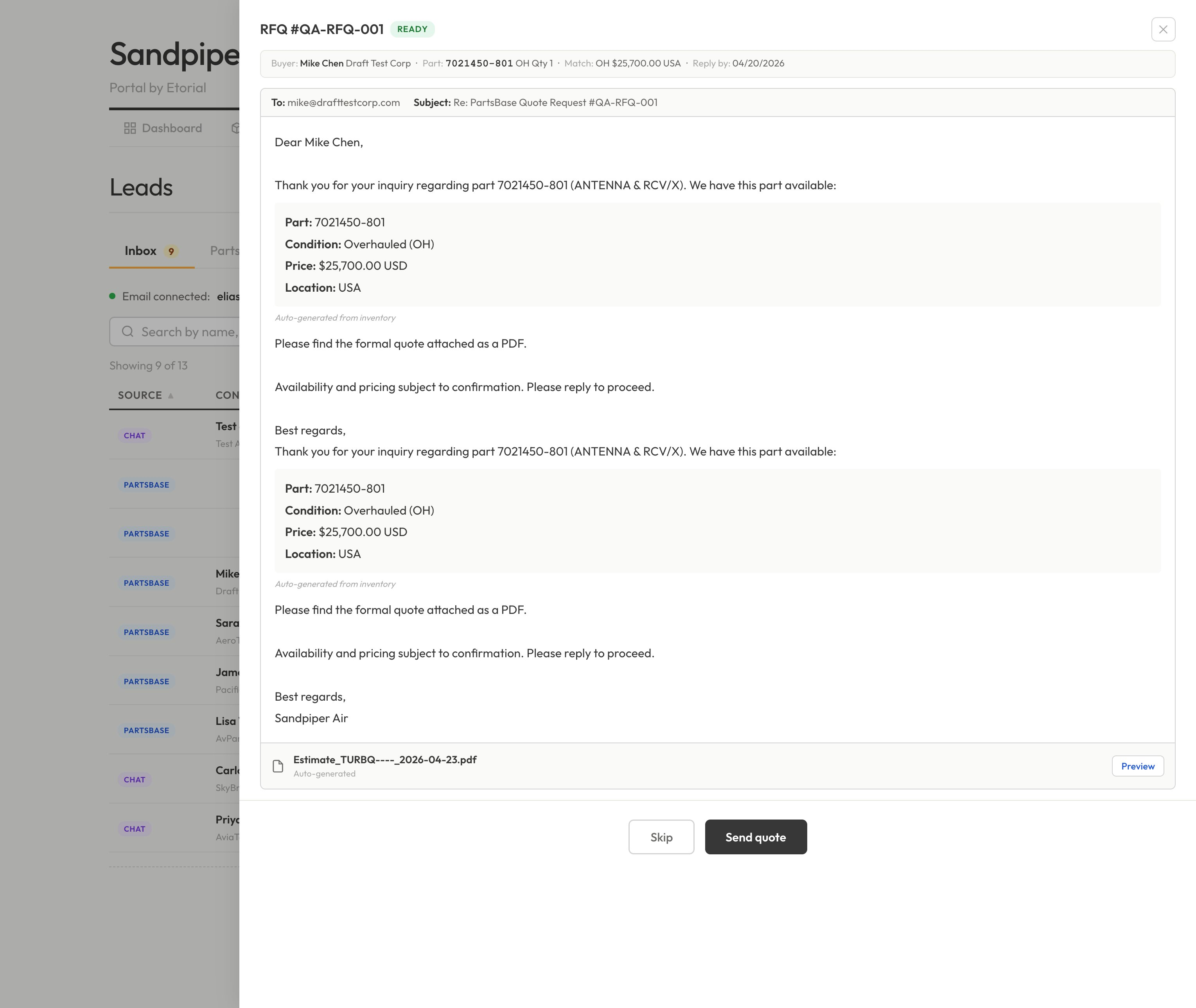
Task: Select the Estimate_TURBQ PDF filename
Action: tap(384, 759)
